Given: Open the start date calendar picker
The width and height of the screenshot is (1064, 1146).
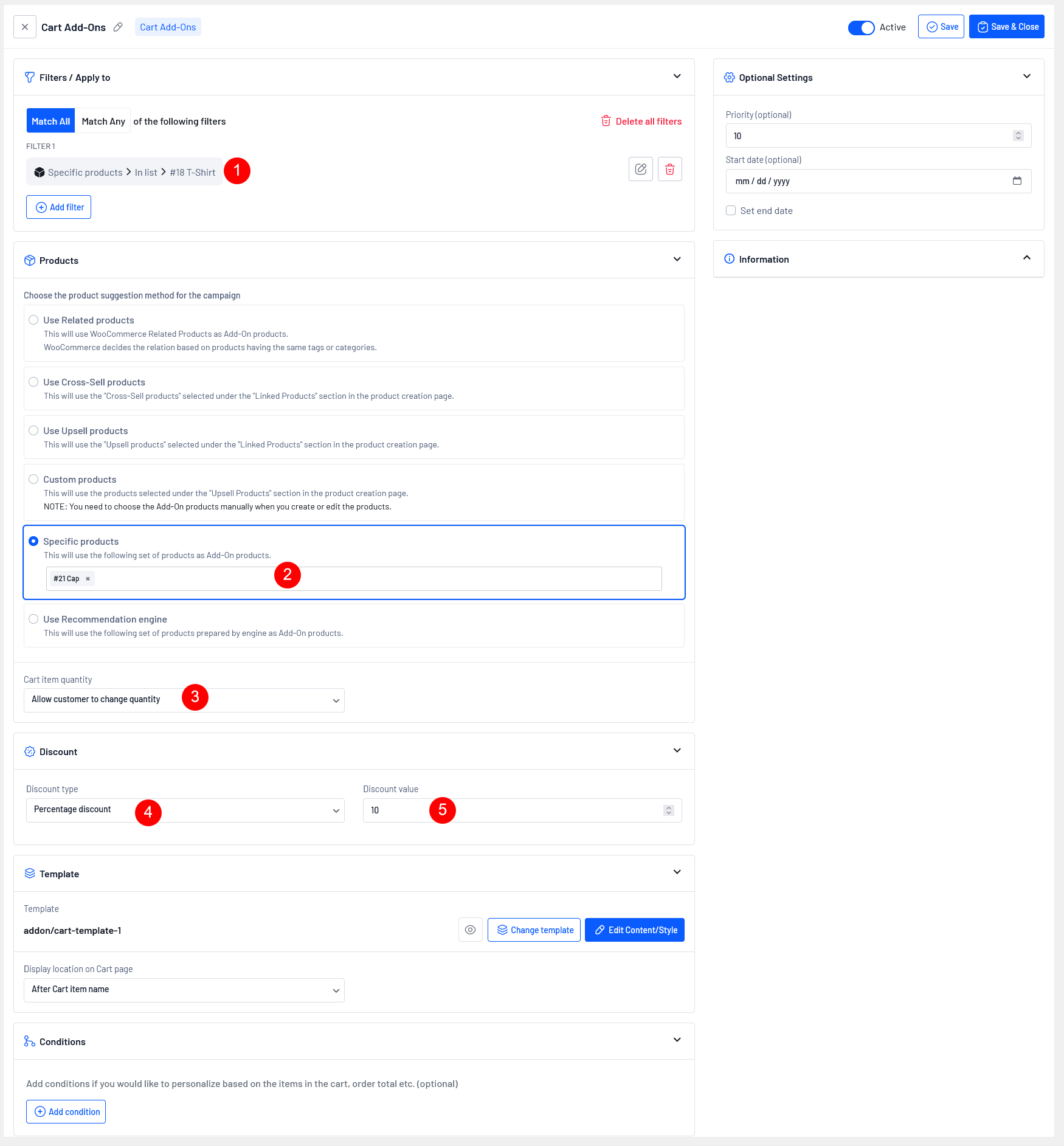Looking at the screenshot, I should pos(1017,181).
